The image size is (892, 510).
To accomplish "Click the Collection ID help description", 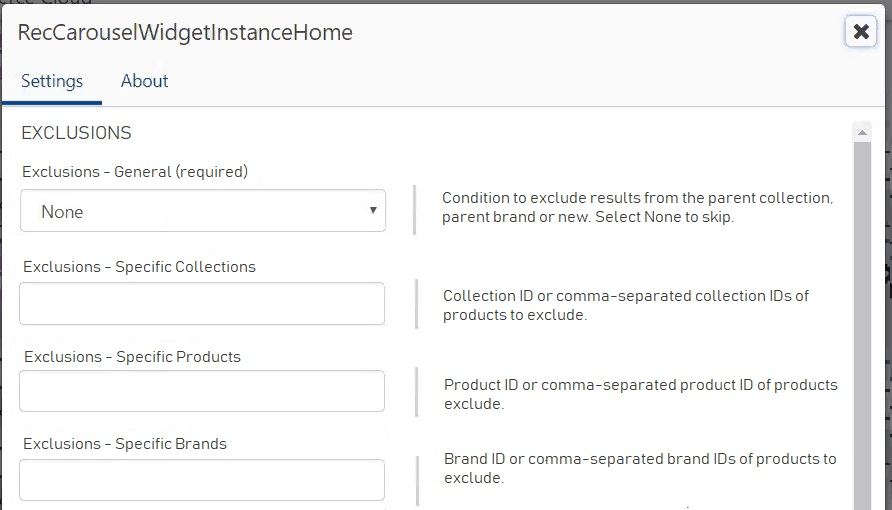I will [x=626, y=305].
